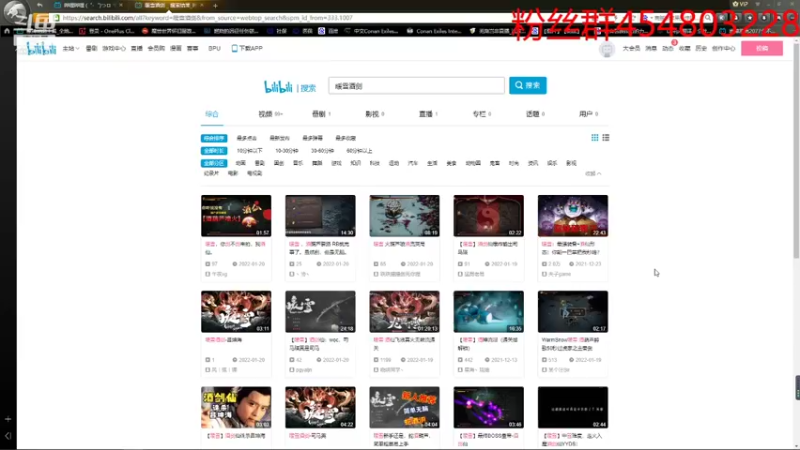
Task: Select 综合排序 sort option
Action: [214, 138]
